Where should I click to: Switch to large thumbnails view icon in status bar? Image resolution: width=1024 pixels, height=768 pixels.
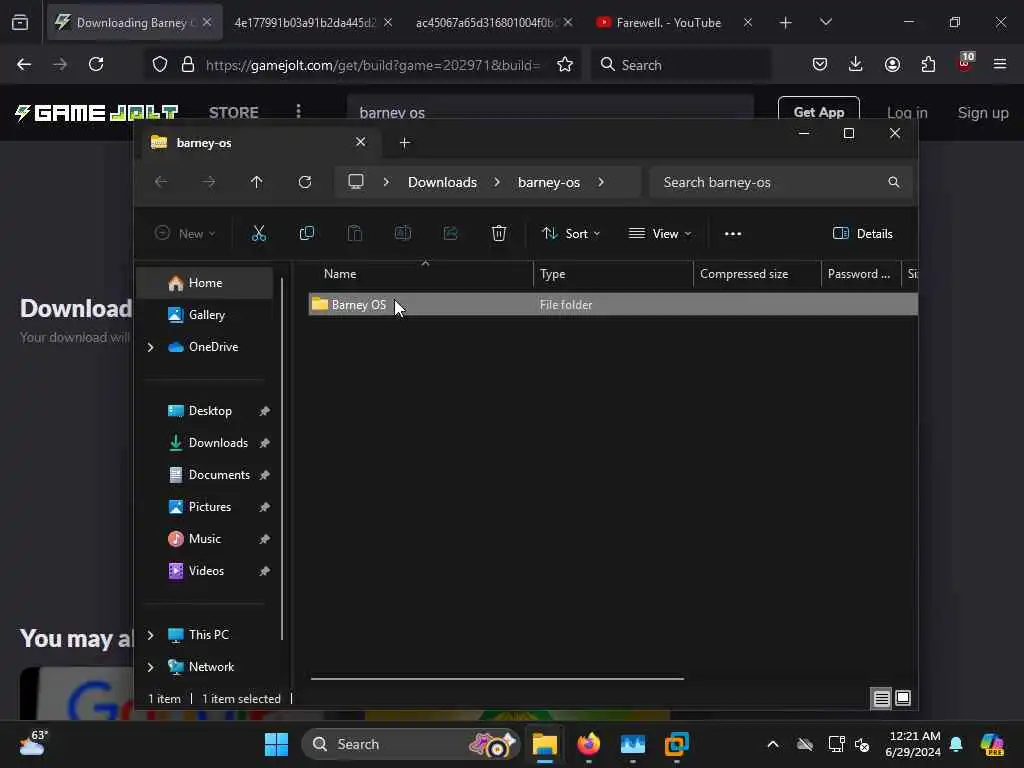click(903, 698)
